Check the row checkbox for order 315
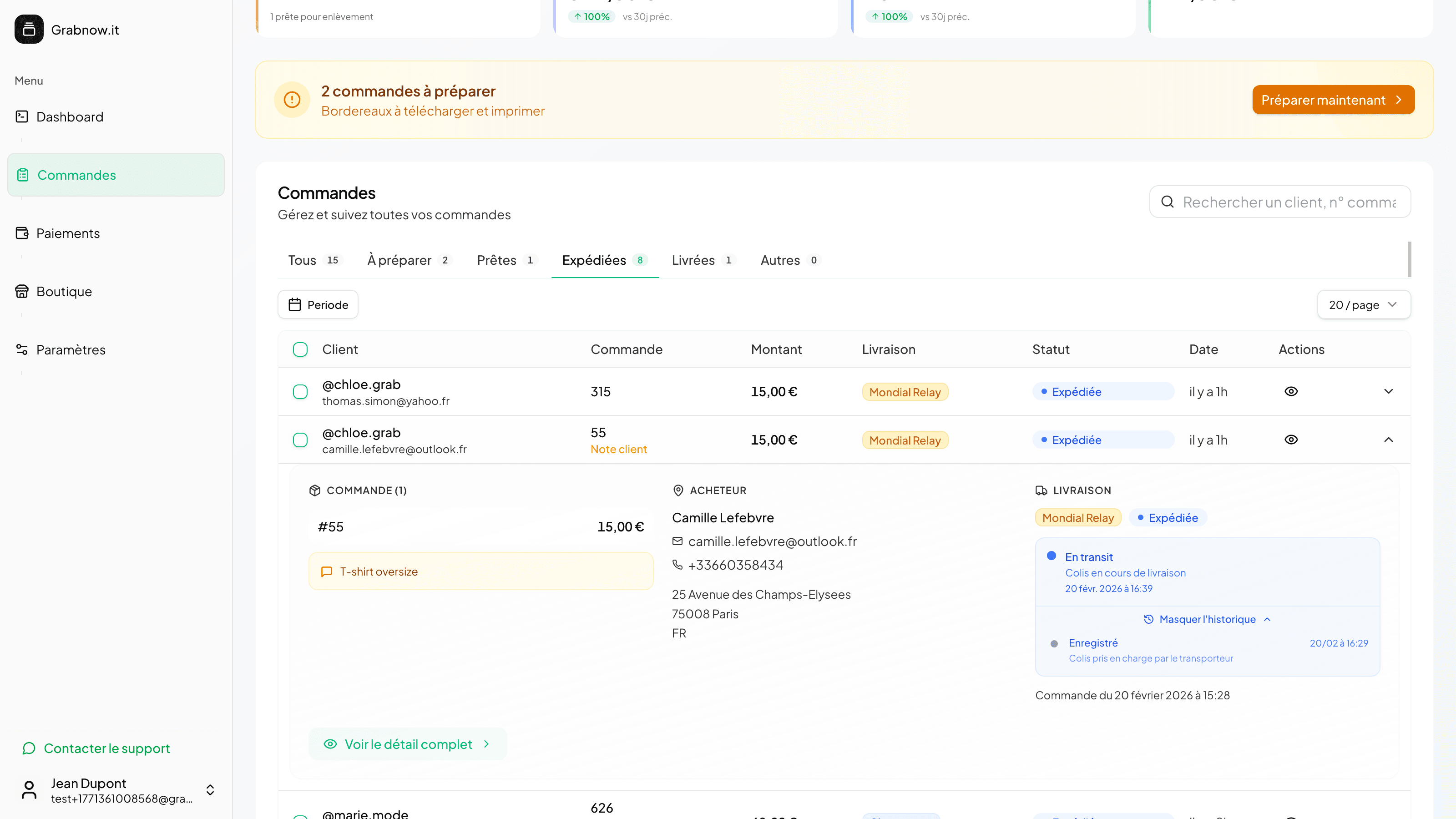Viewport: 1456px width, 819px height. 300,391
